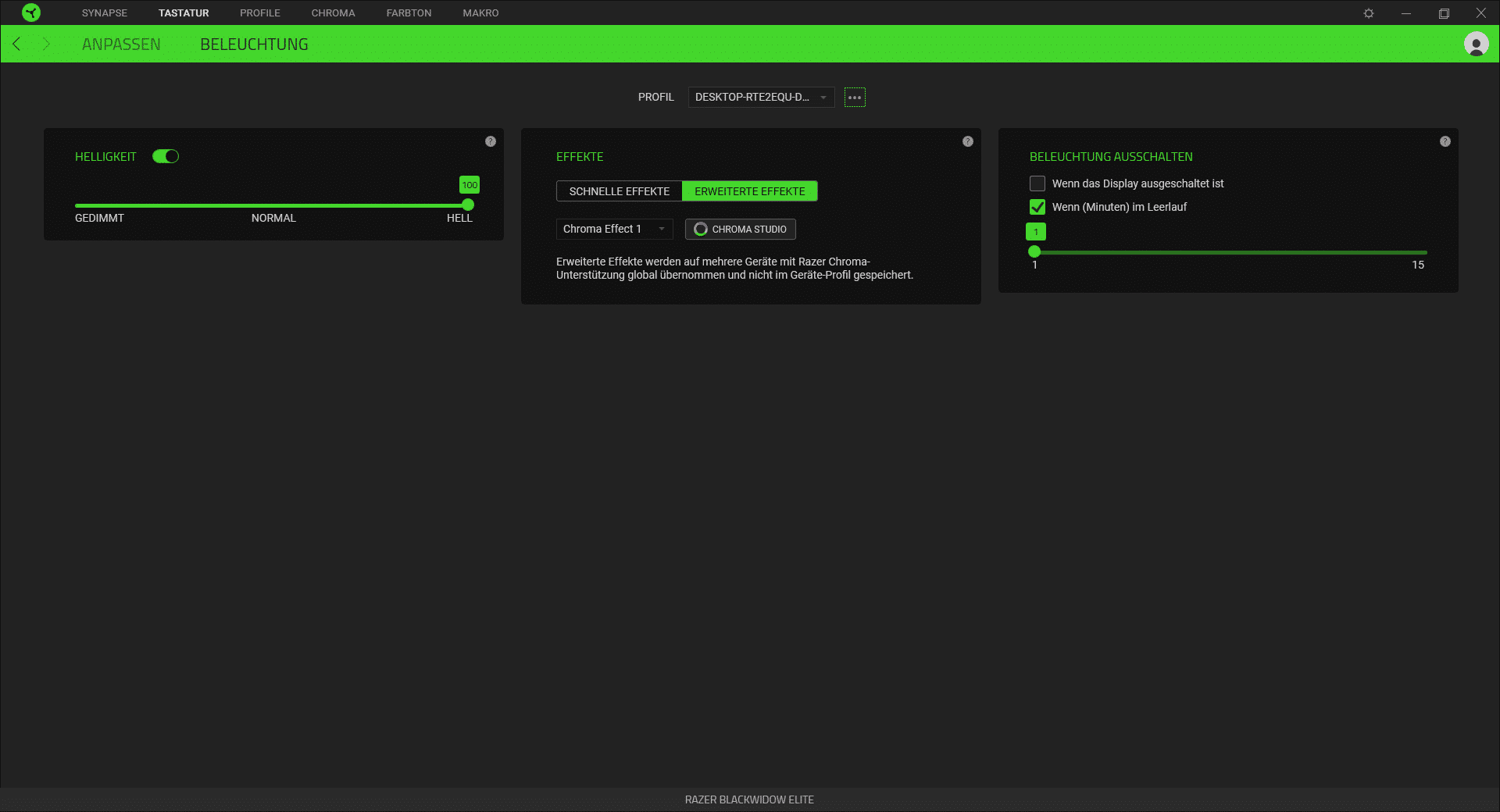This screenshot has height=812, width=1500.
Task: Switch to the Anpassen sub-tab
Action: click(x=121, y=45)
